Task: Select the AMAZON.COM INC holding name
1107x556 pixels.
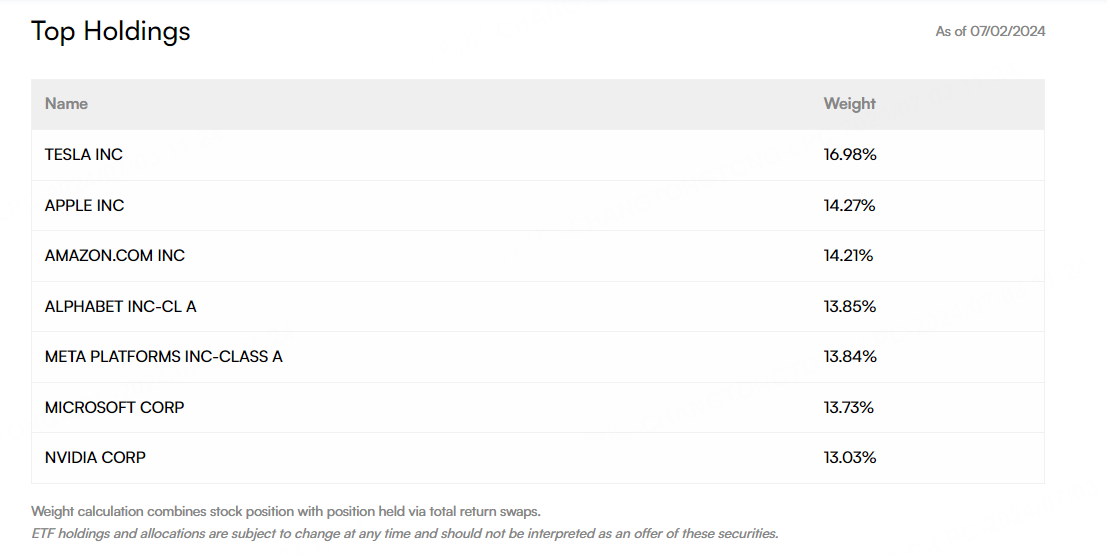Action: tap(115, 256)
